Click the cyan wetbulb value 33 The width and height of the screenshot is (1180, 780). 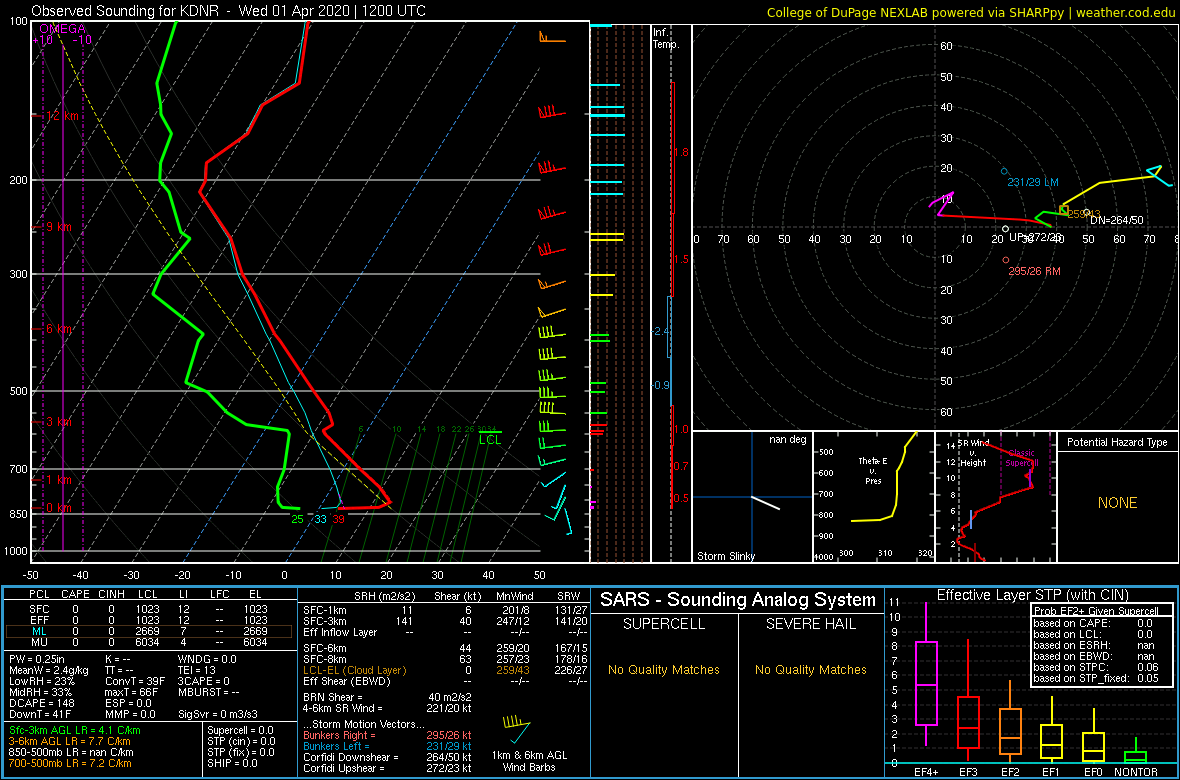coord(321,519)
